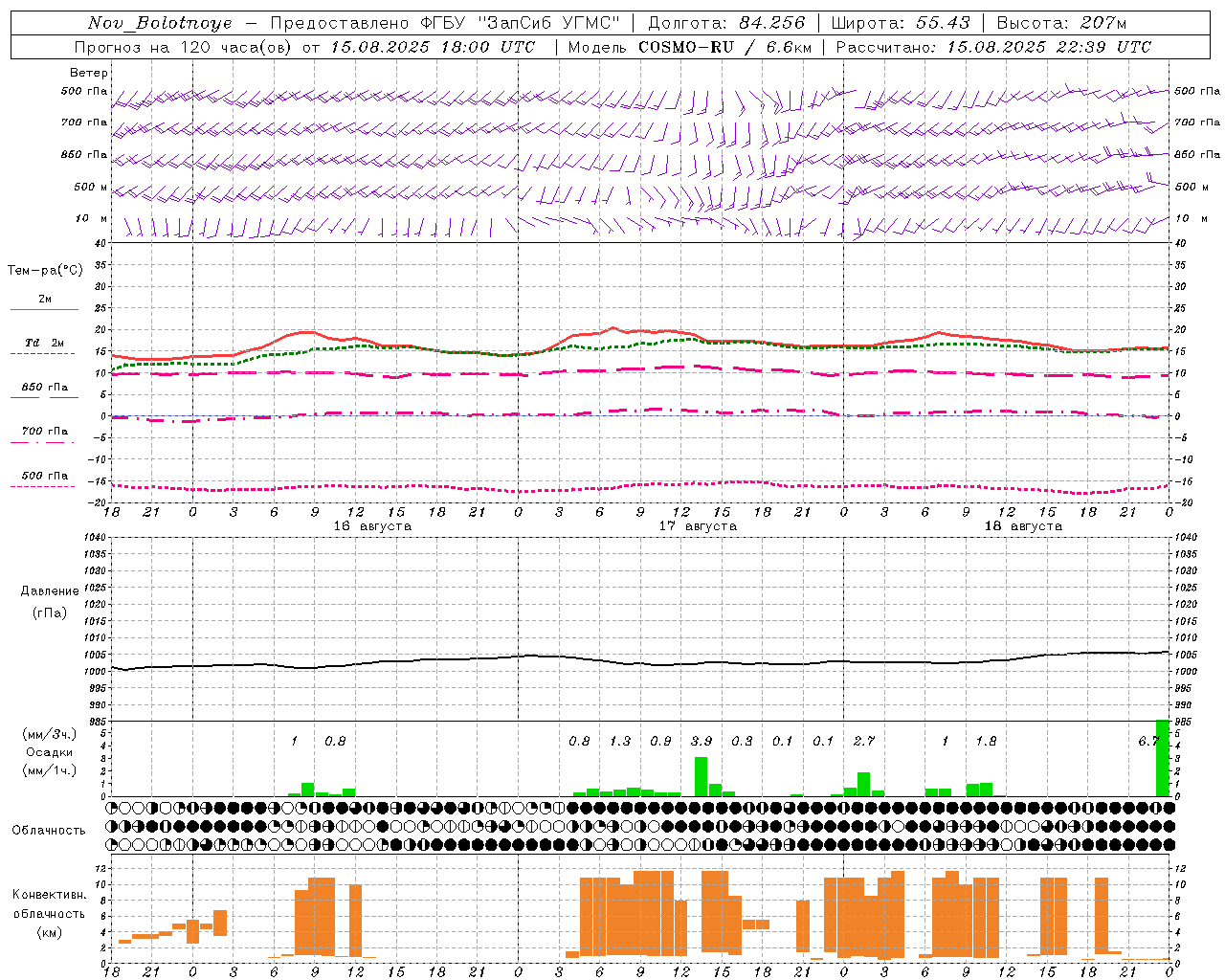The height and width of the screenshot is (980, 1225).
Task: Click the precipitation value "1.8"
Action: 986,741
